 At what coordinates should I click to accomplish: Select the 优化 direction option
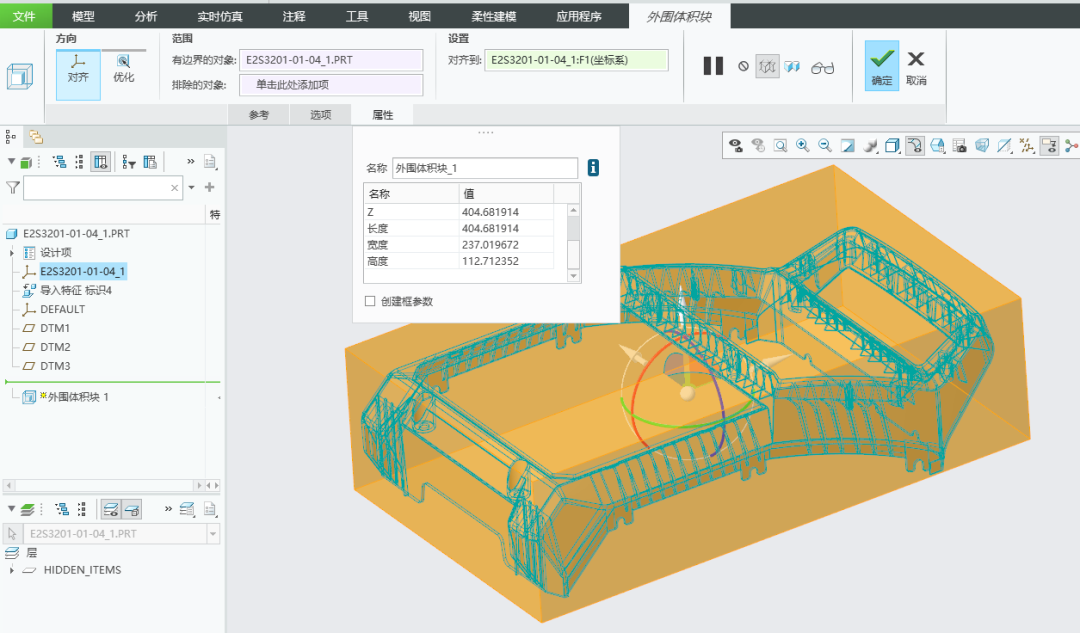[x=124, y=69]
